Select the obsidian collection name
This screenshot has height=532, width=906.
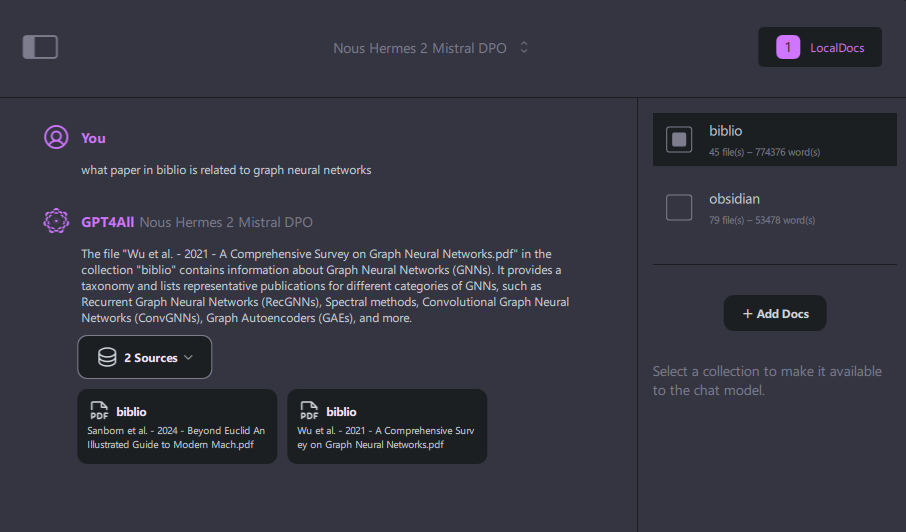pyautogui.click(x=734, y=199)
